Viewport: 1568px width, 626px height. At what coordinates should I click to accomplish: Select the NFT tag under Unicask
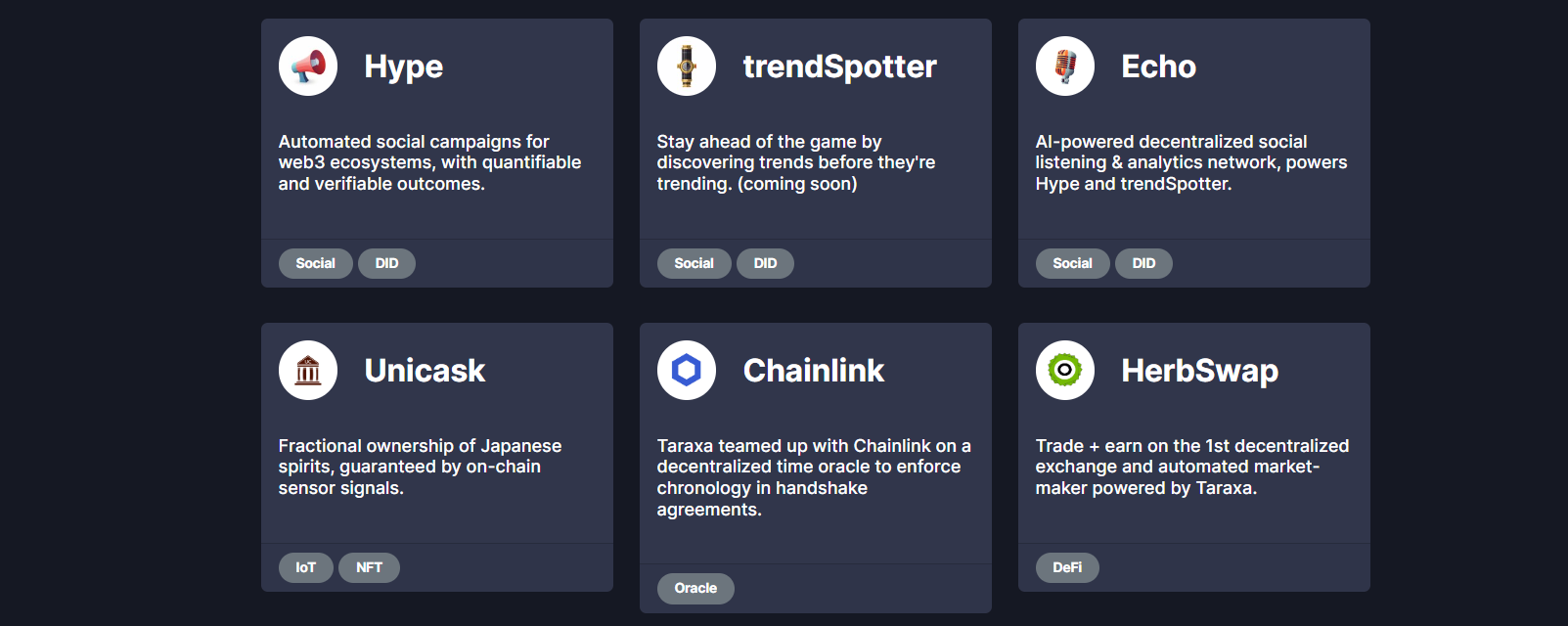pos(369,567)
